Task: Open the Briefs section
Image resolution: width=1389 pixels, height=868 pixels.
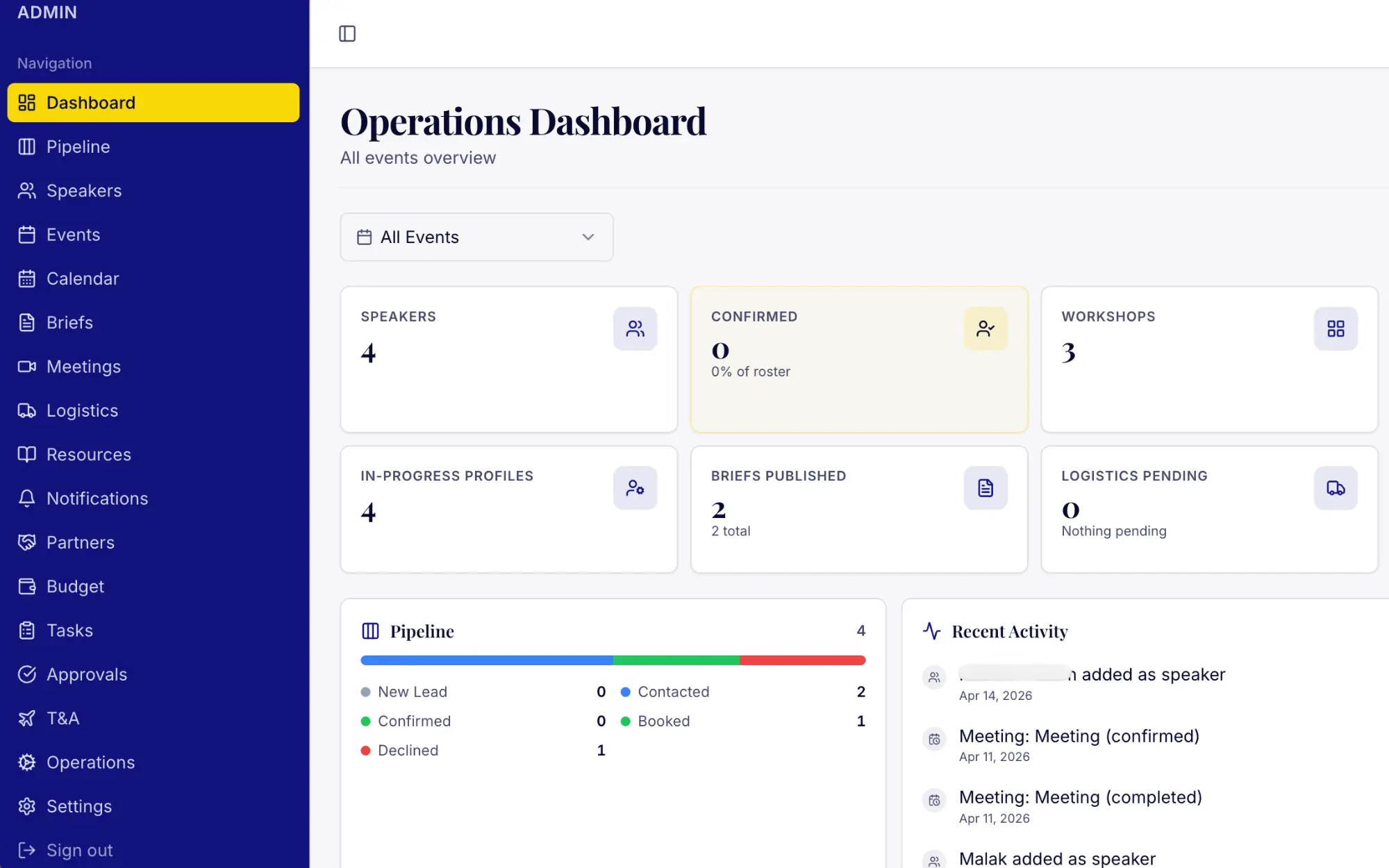Action: (153, 322)
